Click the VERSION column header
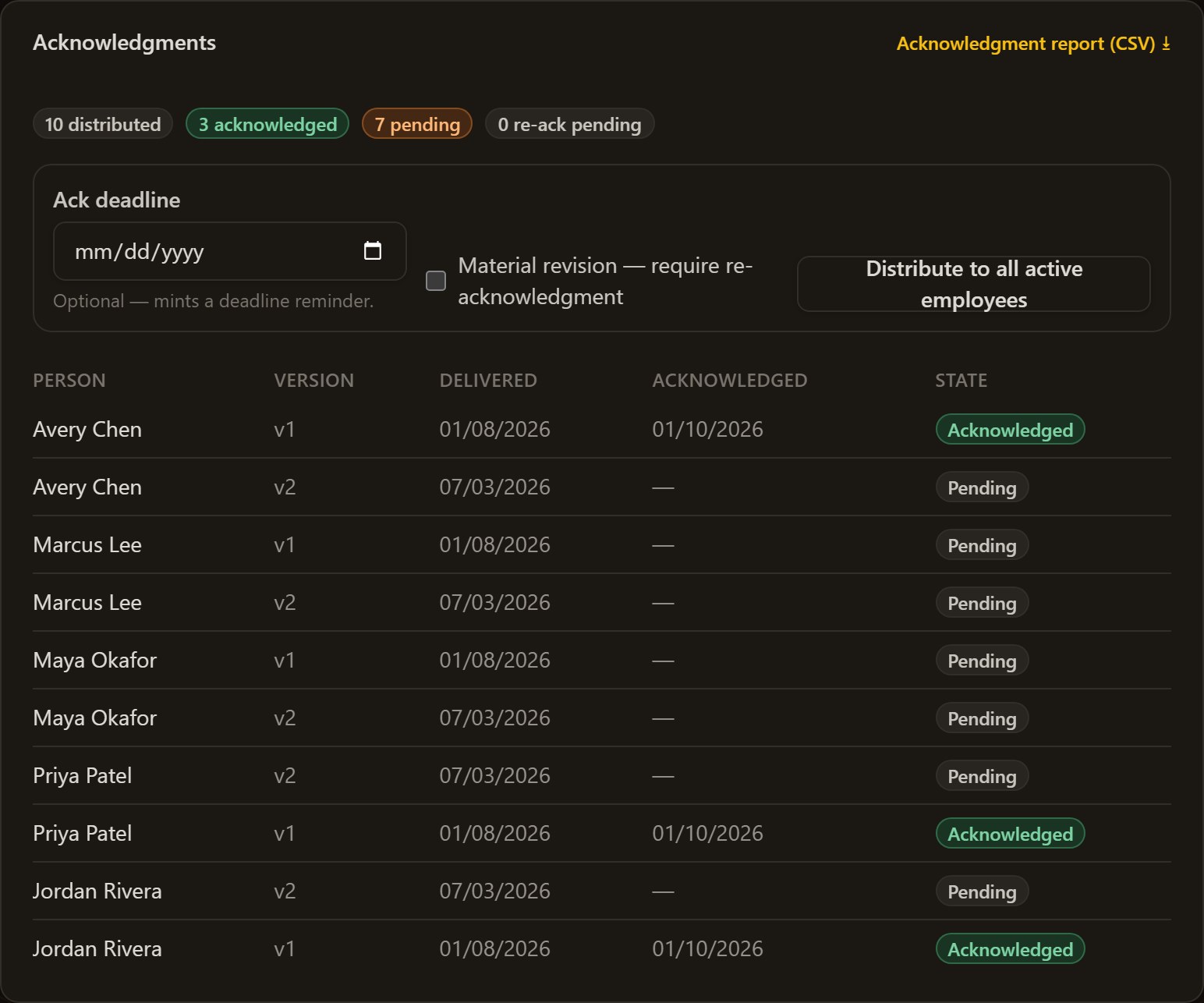 313,381
